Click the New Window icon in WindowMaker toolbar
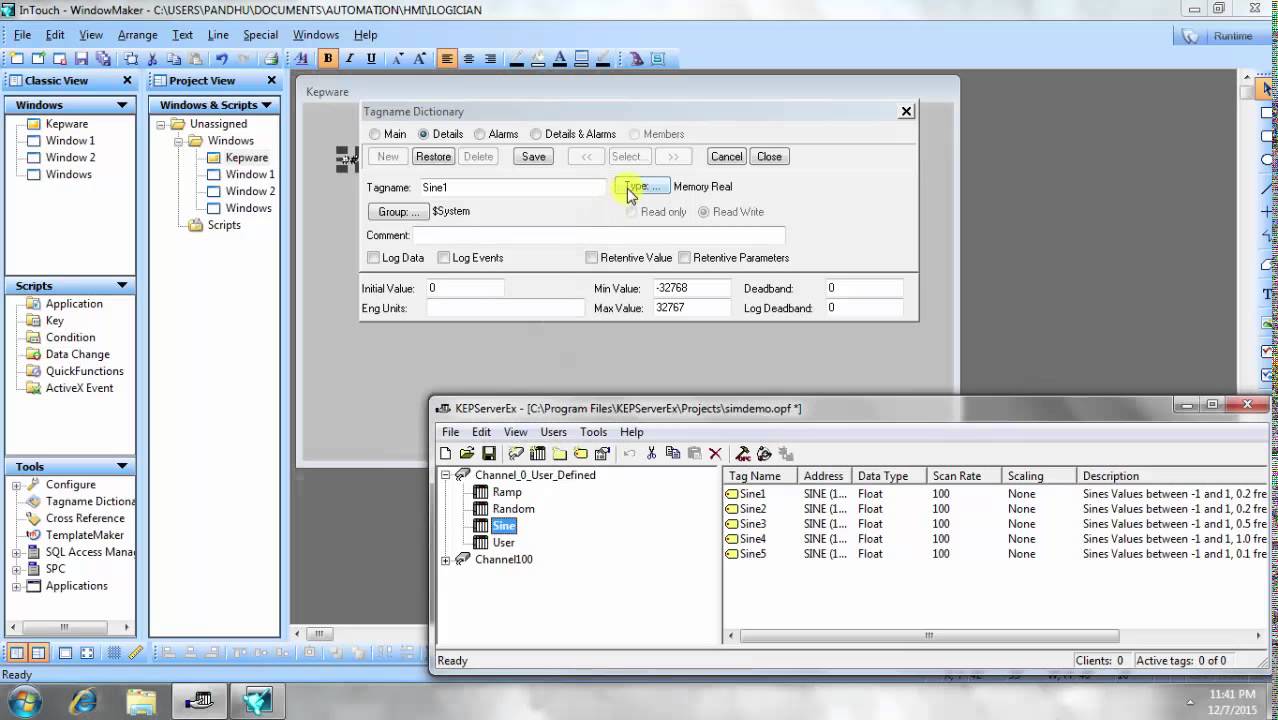This screenshot has height=720, width=1278. tap(16, 59)
